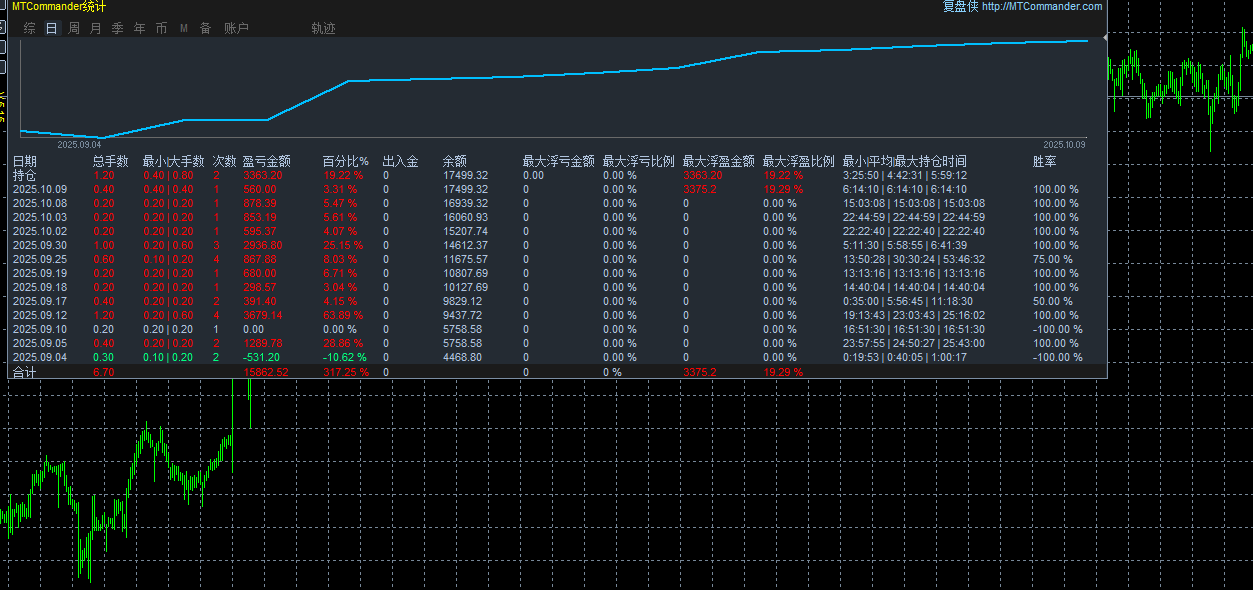Screen dimensions: 1253x590
Task: Click the 最大浮亏金额 column header
Action: click(x=559, y=161)
